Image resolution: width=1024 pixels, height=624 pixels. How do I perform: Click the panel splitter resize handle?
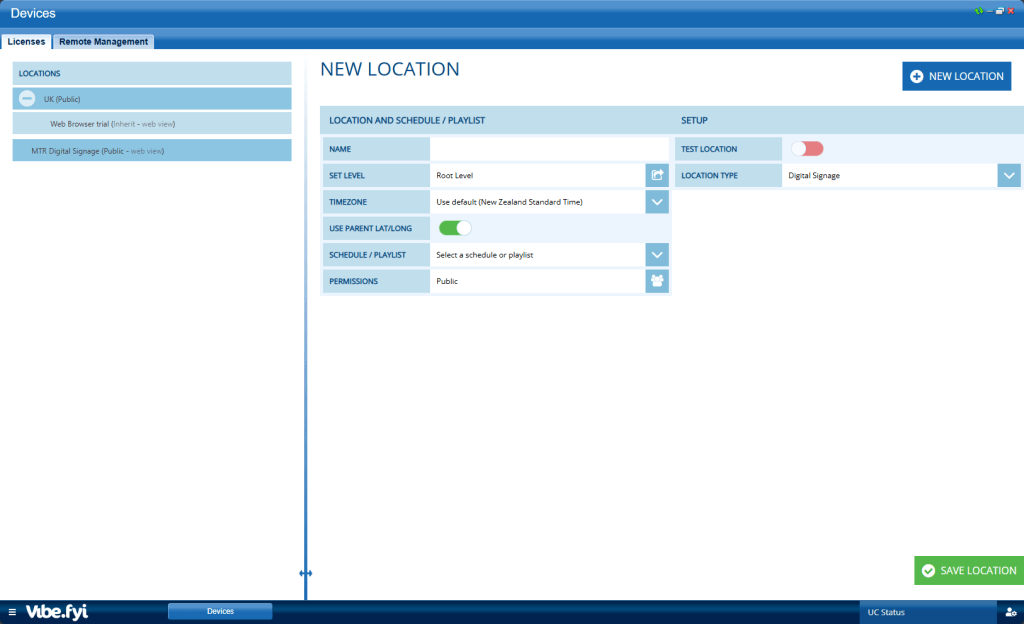tap(305, 573)
